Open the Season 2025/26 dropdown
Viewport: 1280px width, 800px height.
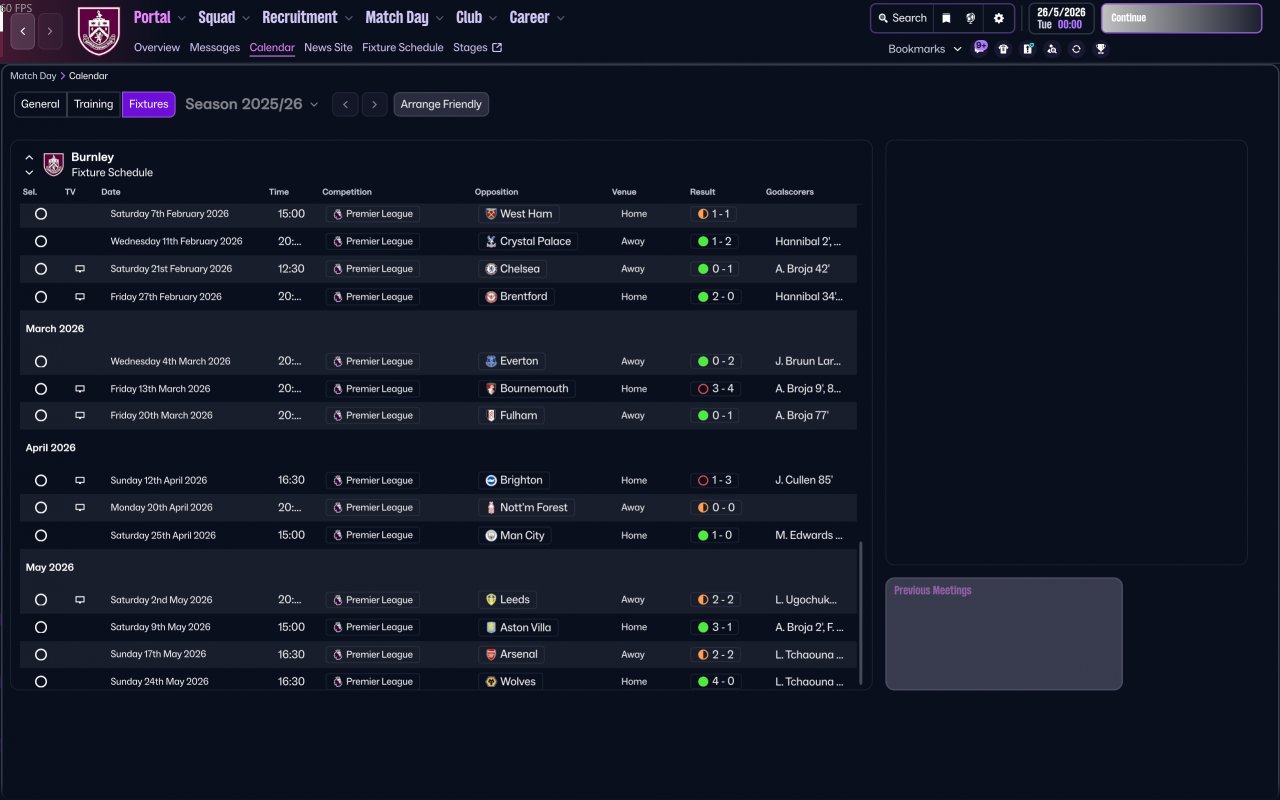pos(252,104)
